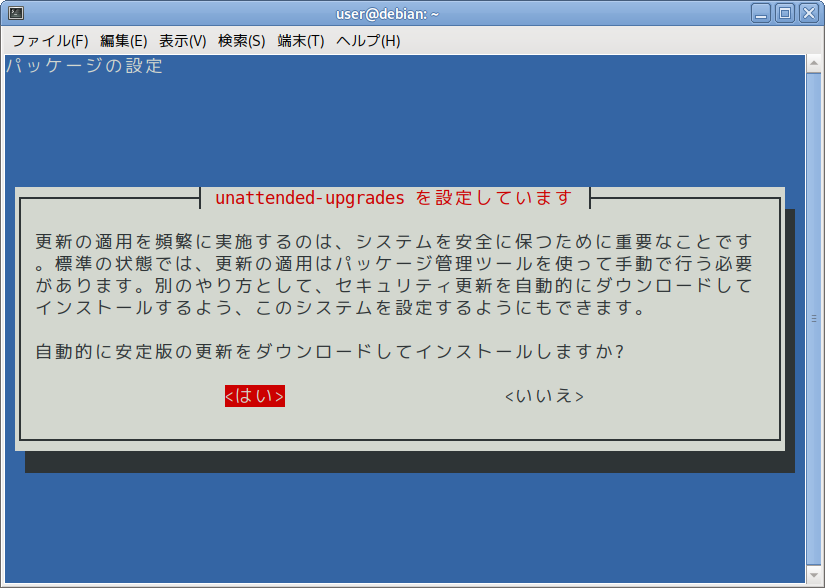Screen dimensions: 825x588
Task: Open the ヘルプ(H) menu
Action: point(368,41)
